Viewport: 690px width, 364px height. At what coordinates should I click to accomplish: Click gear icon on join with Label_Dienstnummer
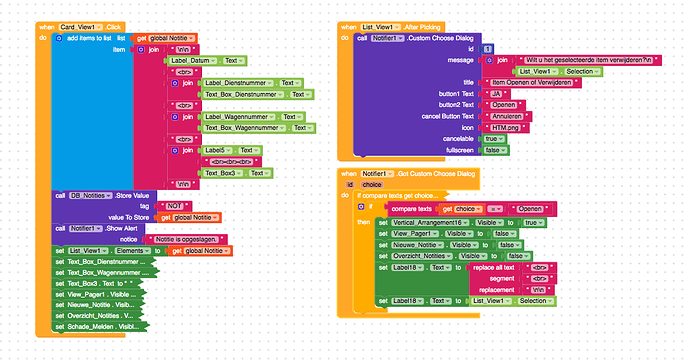point(175,83)
